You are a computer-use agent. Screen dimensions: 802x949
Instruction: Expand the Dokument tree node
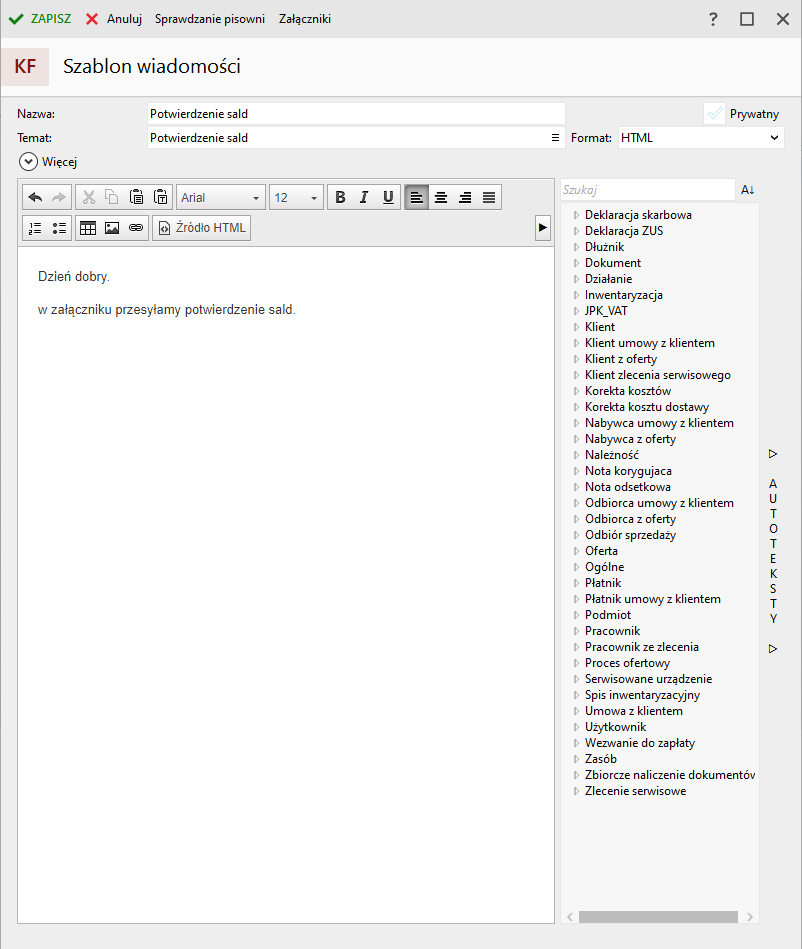pyautogui.click(x=576, y=263)
